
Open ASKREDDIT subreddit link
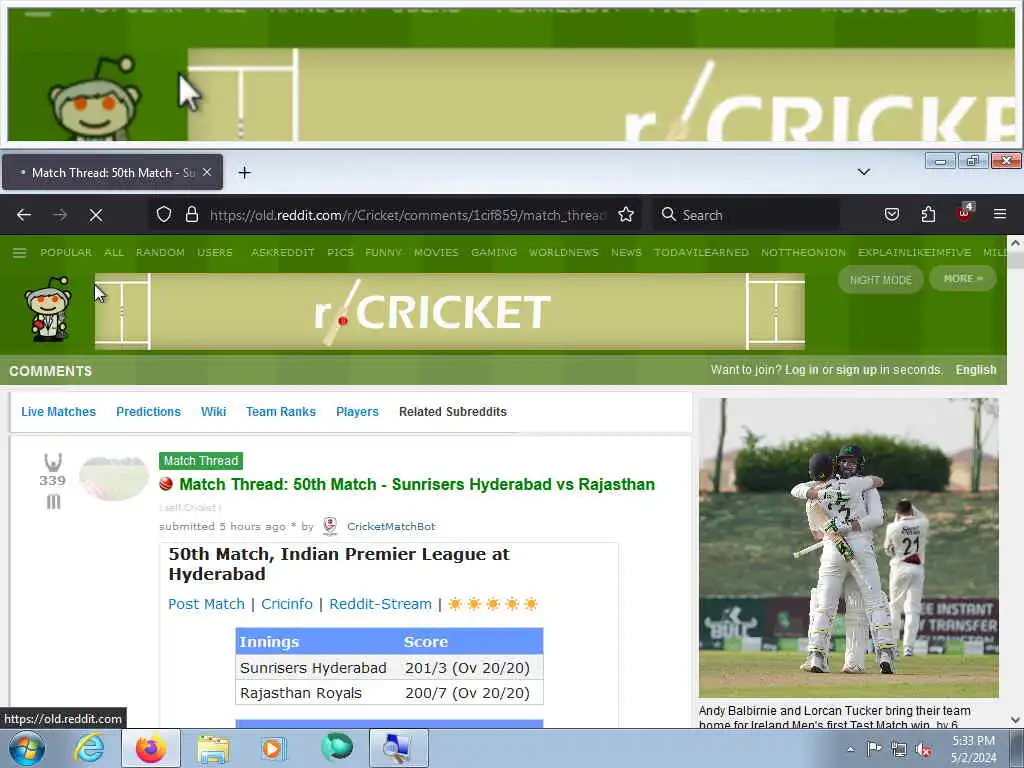(x=283, y=253)
